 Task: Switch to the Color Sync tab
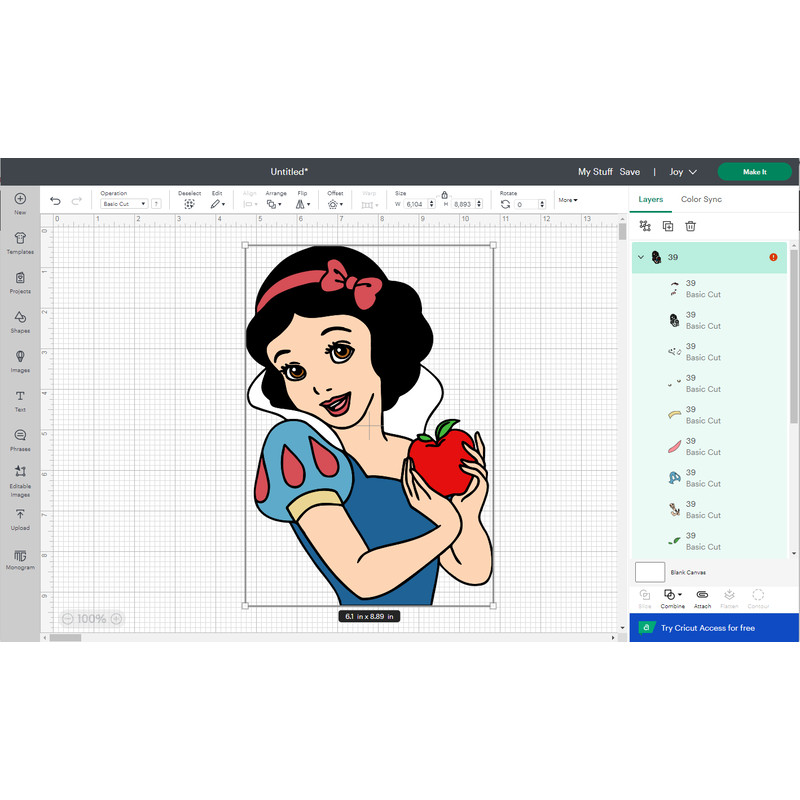coord(701,199)
